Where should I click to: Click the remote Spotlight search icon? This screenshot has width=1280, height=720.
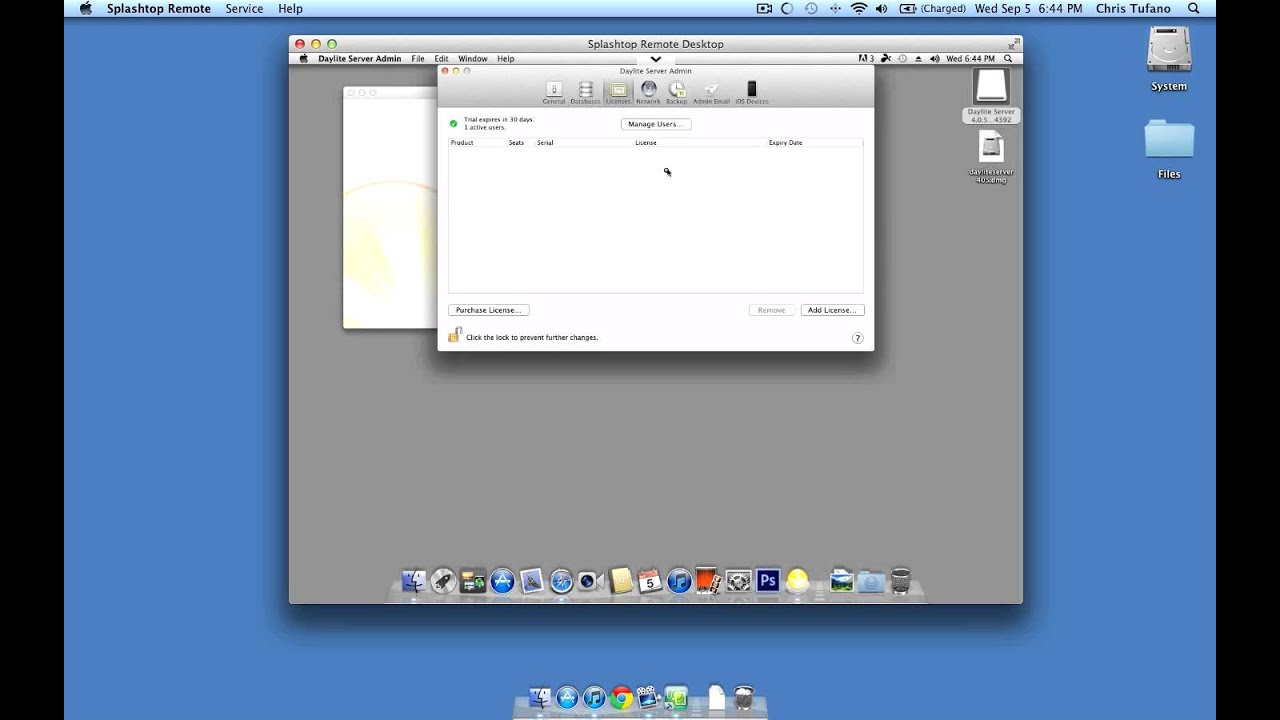[x=1010, y=59]
